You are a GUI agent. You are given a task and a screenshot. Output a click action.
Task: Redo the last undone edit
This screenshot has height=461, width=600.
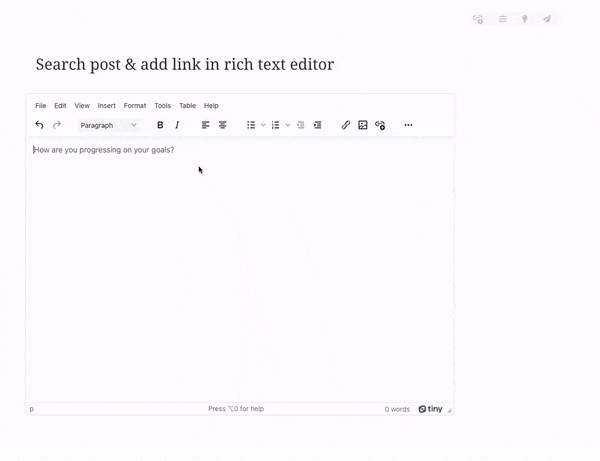(57, 125)
